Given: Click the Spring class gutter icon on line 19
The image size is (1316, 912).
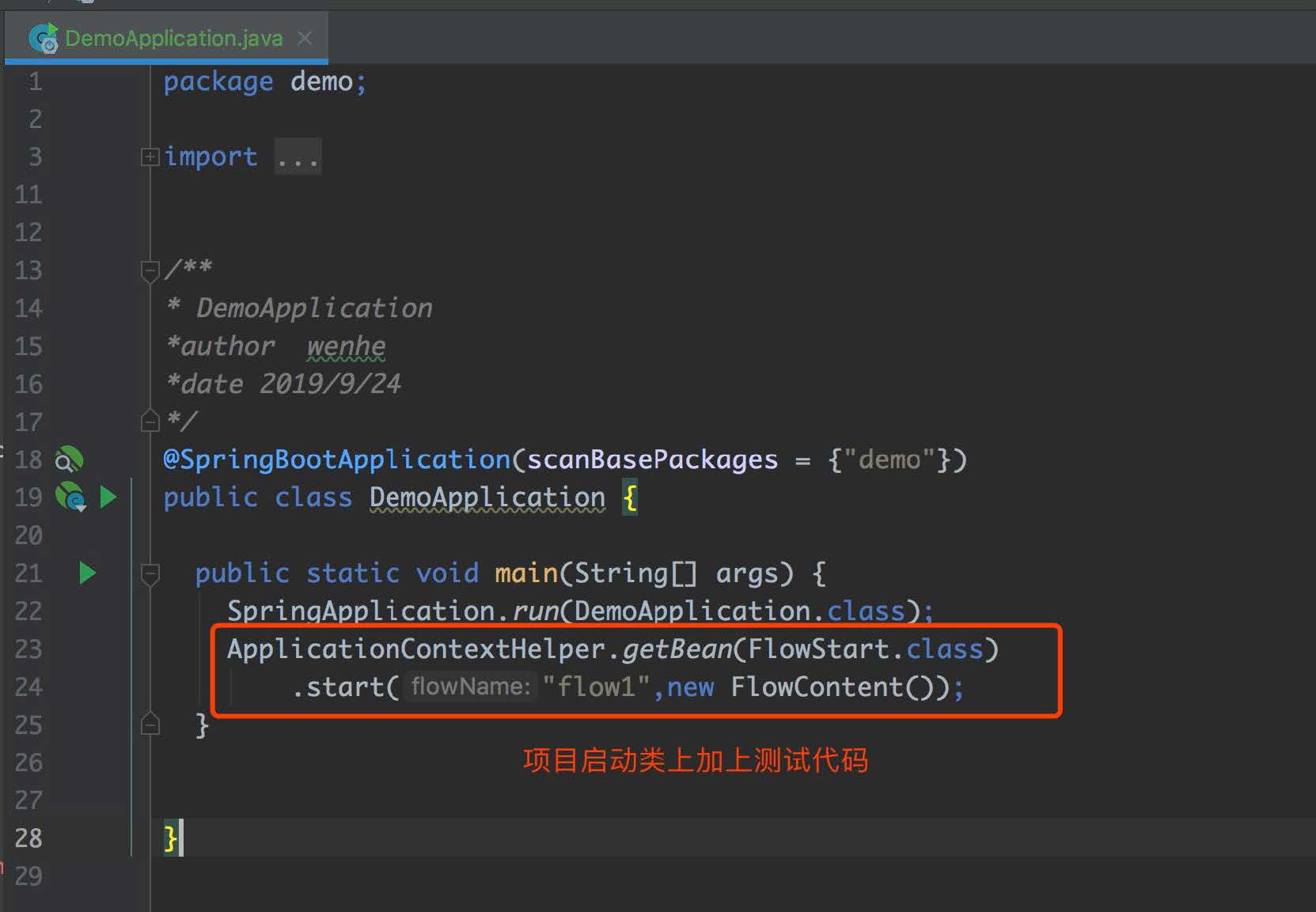Looking at the screenshot, I should (70, 498).
